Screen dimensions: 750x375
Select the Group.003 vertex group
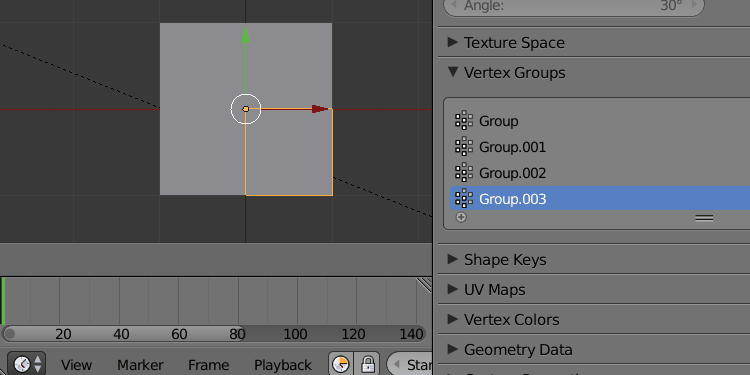[x=600, y=198]
